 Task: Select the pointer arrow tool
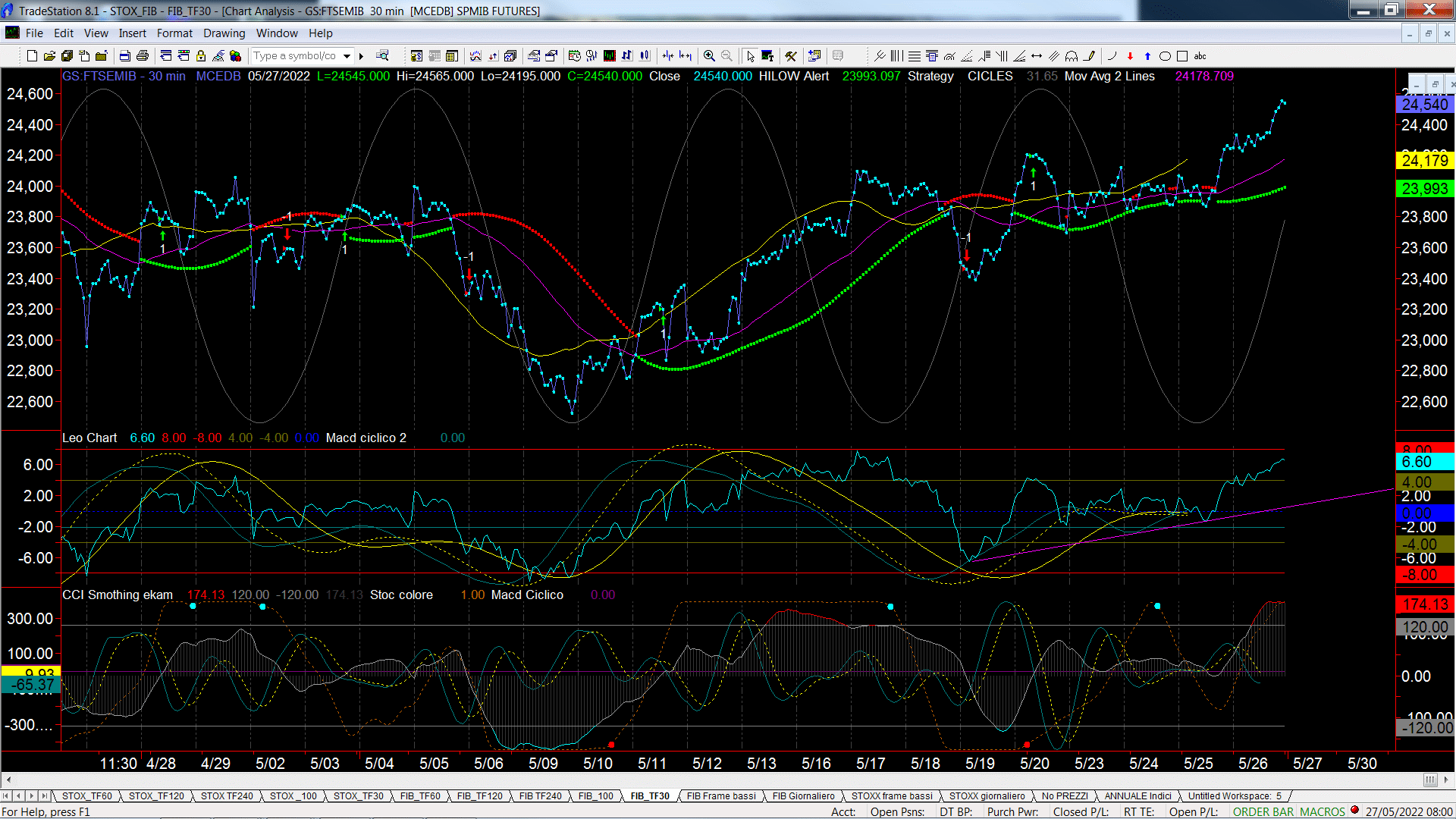click(x=750, y=56)
